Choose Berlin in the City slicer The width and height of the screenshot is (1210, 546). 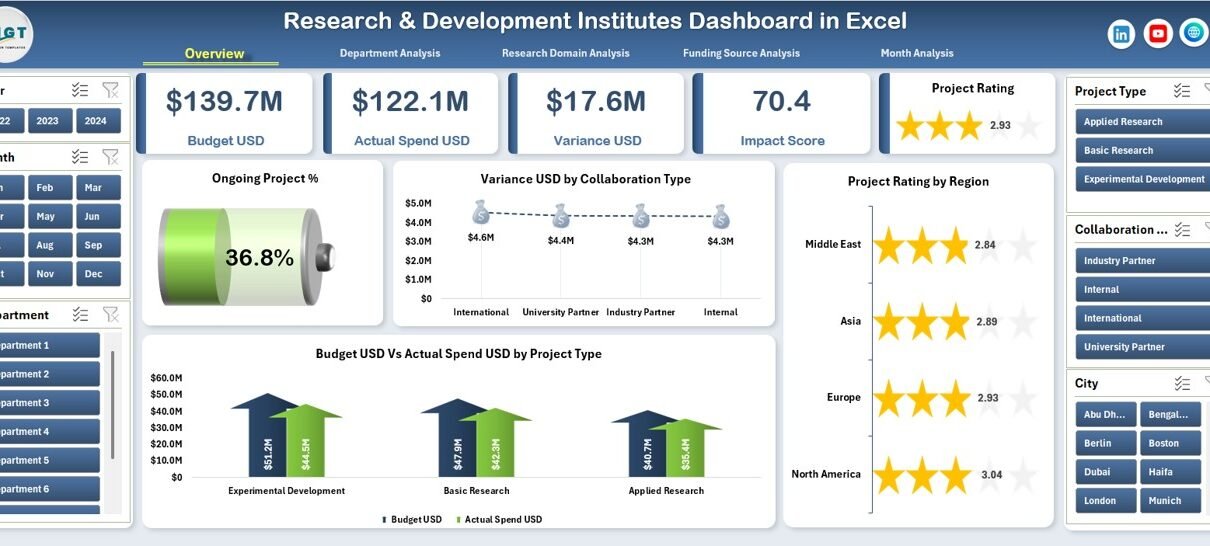click(x=1104, y=443)
